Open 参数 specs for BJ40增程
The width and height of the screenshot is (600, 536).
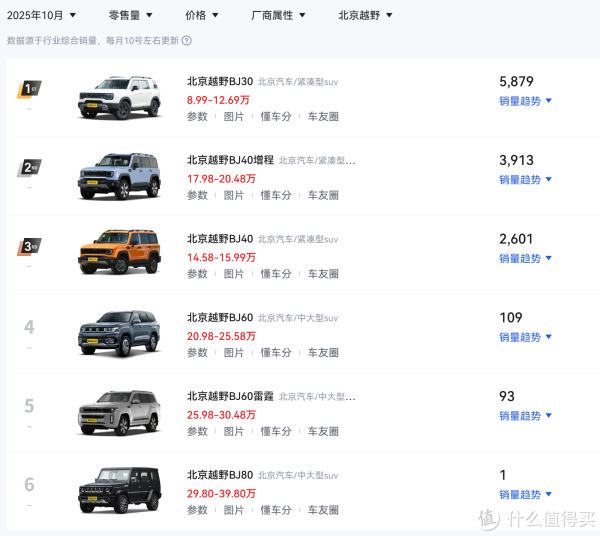coord(197,195)
